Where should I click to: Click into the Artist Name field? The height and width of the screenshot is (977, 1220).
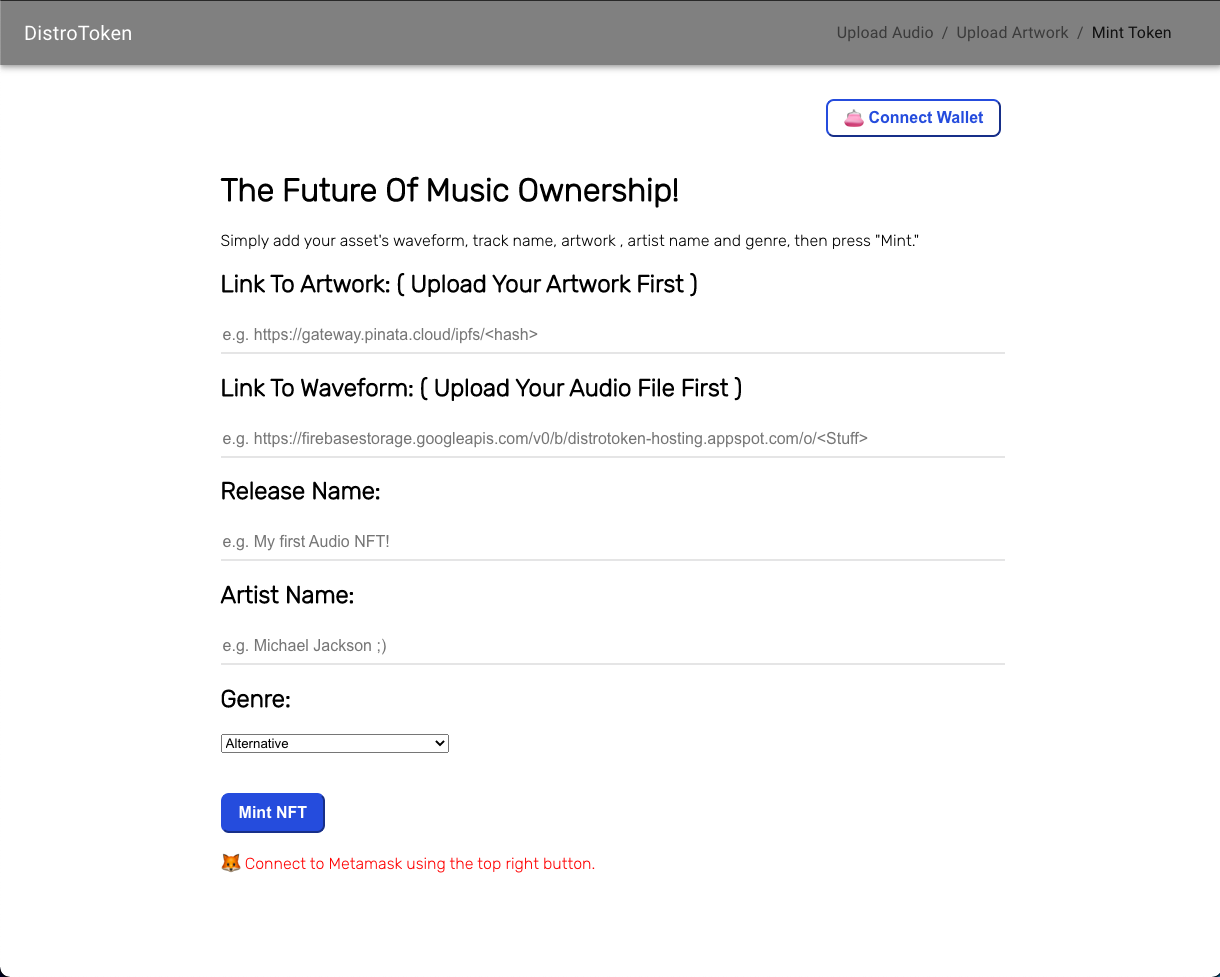[x=612, y=646]
